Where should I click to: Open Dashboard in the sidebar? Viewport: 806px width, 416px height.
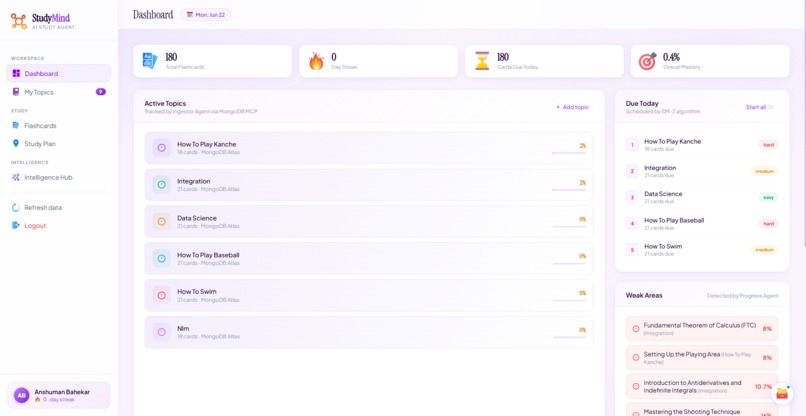59,74
